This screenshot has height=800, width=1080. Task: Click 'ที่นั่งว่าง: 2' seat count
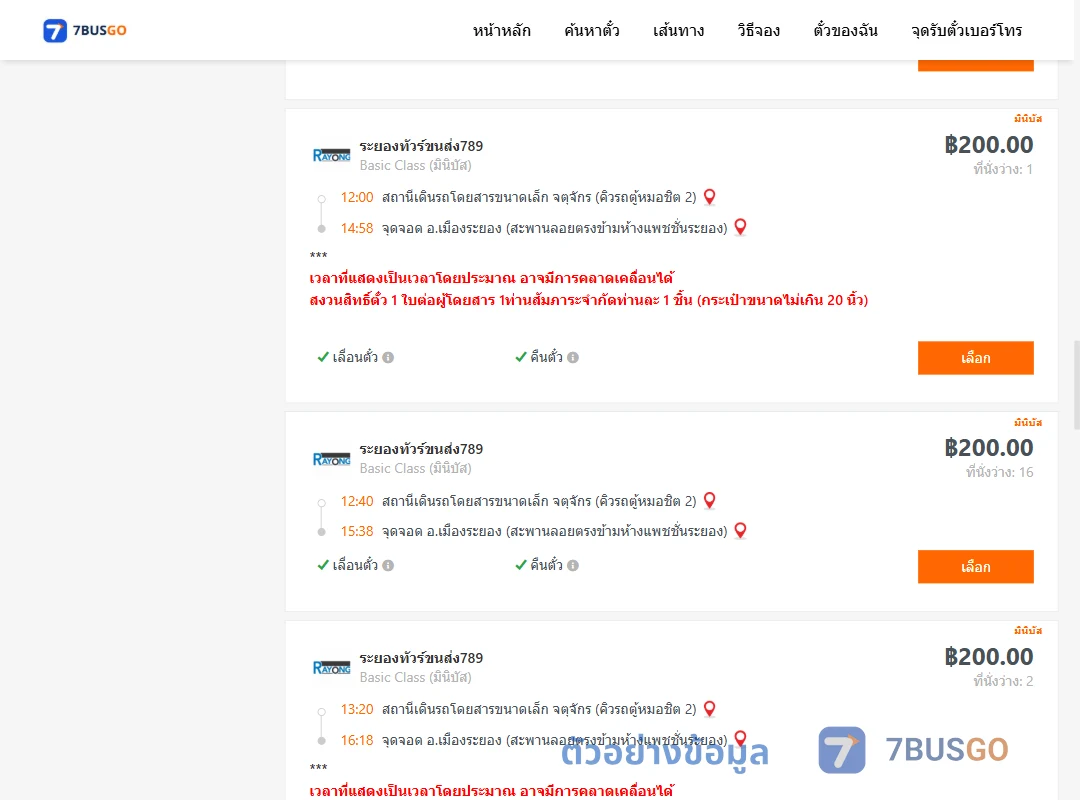1003,681
